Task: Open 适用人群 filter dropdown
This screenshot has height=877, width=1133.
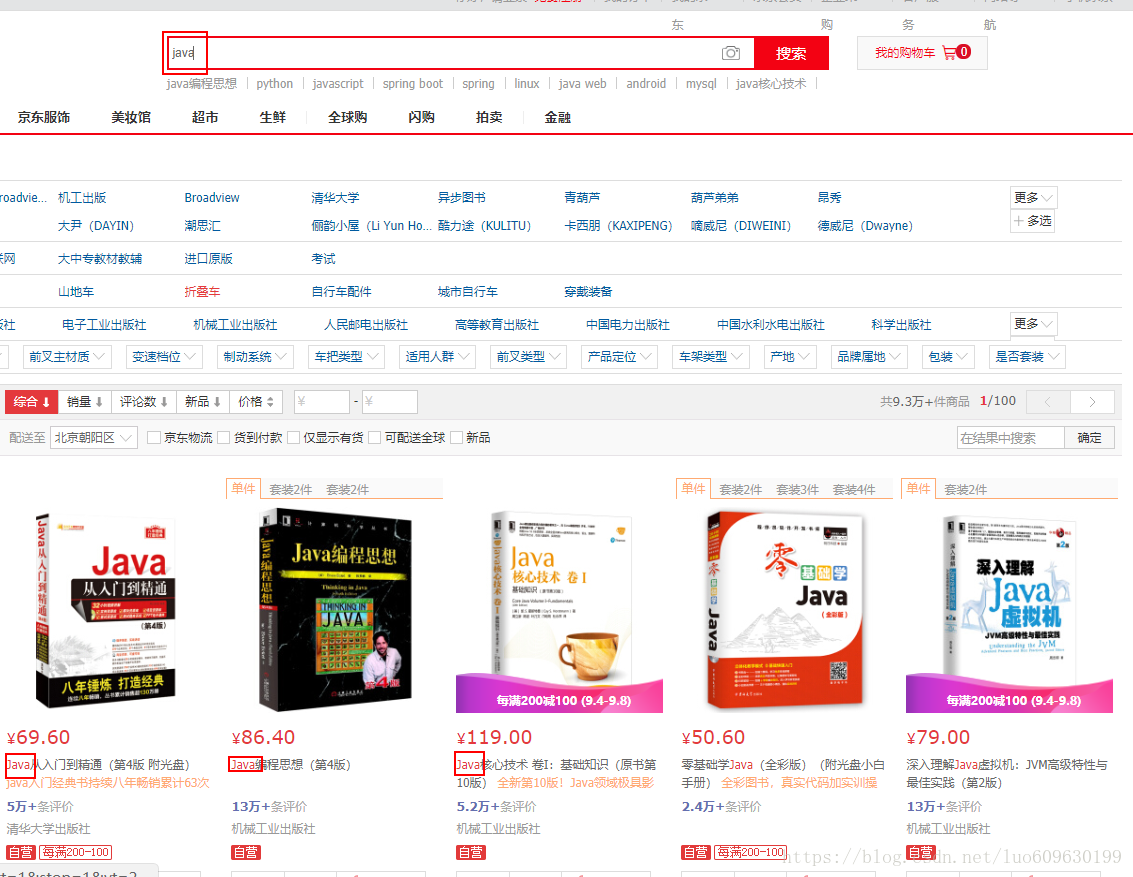Action: (437, 357)
